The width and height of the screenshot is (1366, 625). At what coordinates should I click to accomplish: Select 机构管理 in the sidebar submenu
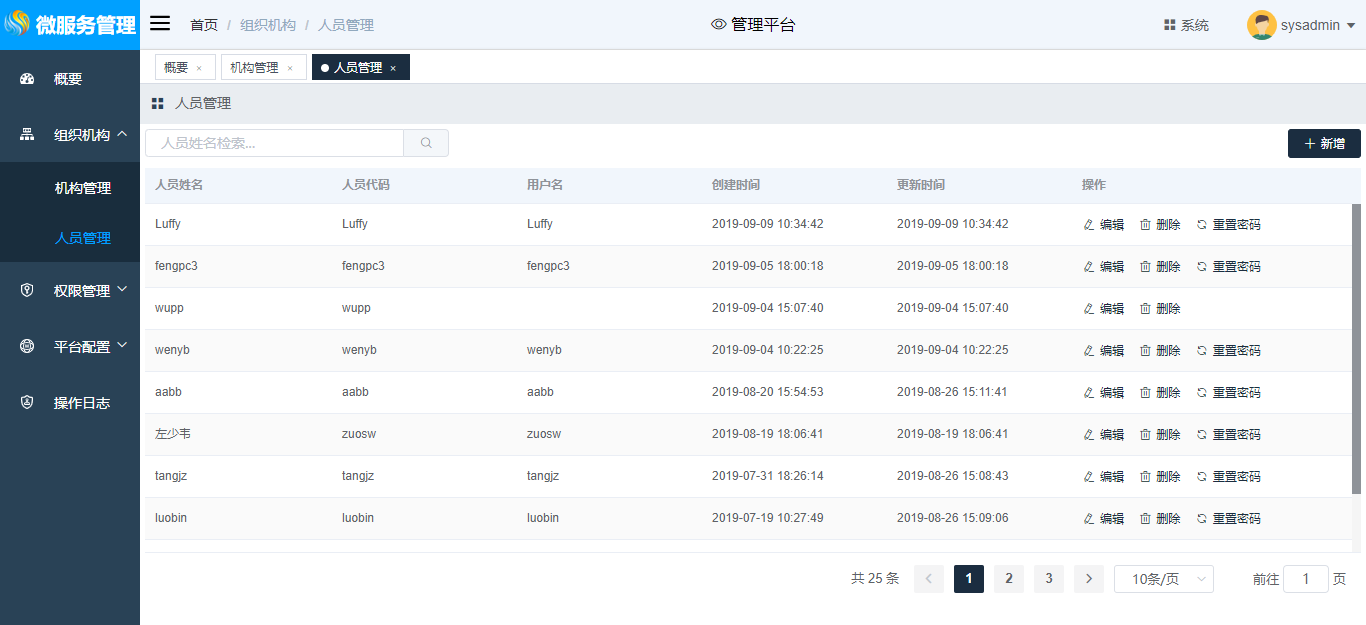(x=83, y=188)
